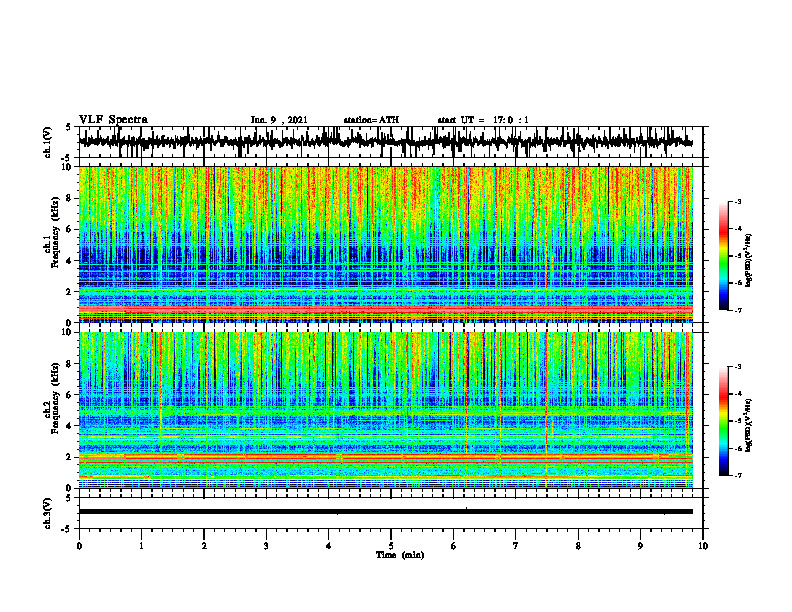The width and height of the screenshot is (792, 612).
Task: Click bottom time axis tick label "10"
Action: [703, 546]
